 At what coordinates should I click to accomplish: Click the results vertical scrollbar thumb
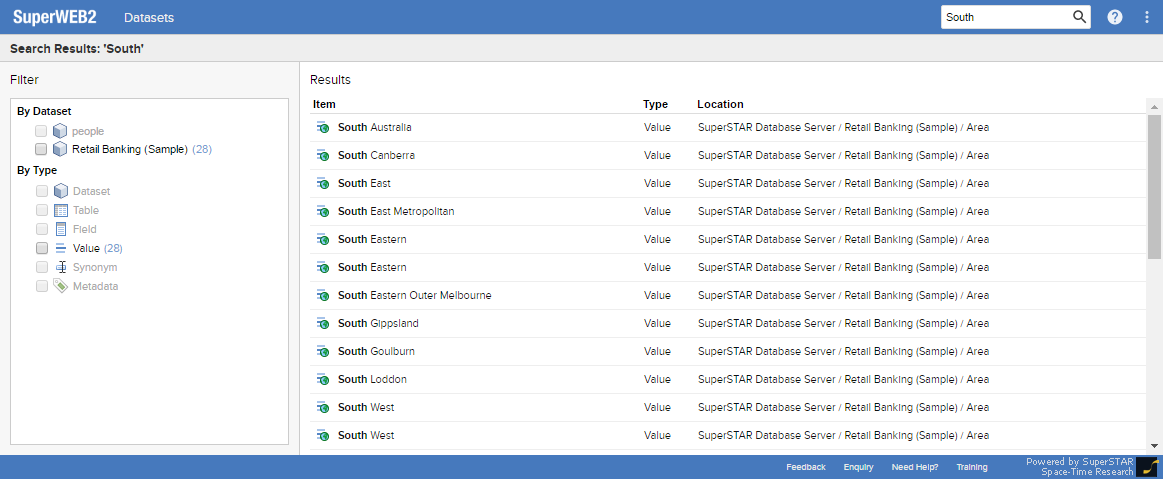pos(1154,186)
